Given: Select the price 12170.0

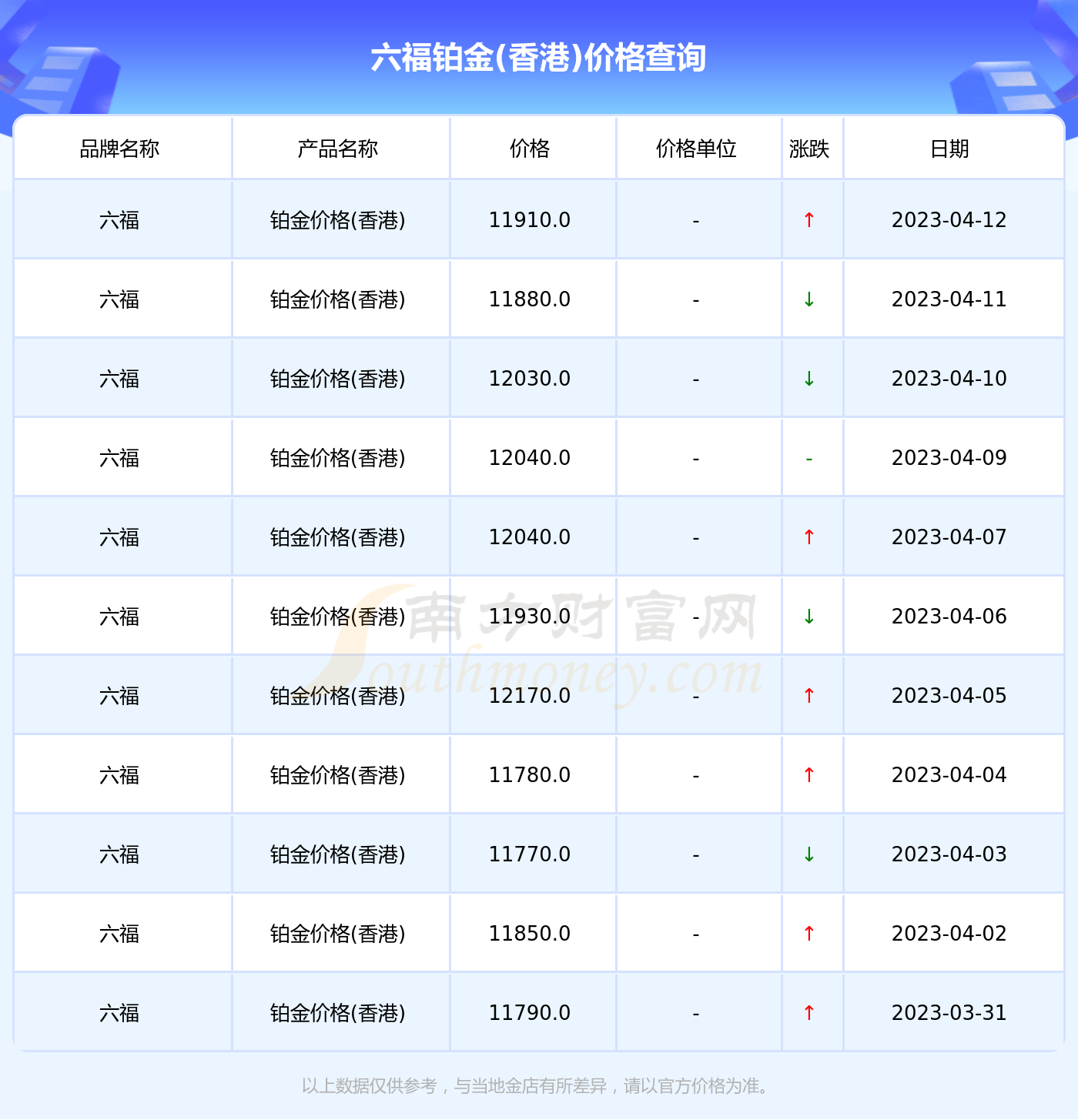Looking at the screenshot, I should pyautogui.click(x=530, y=696).
